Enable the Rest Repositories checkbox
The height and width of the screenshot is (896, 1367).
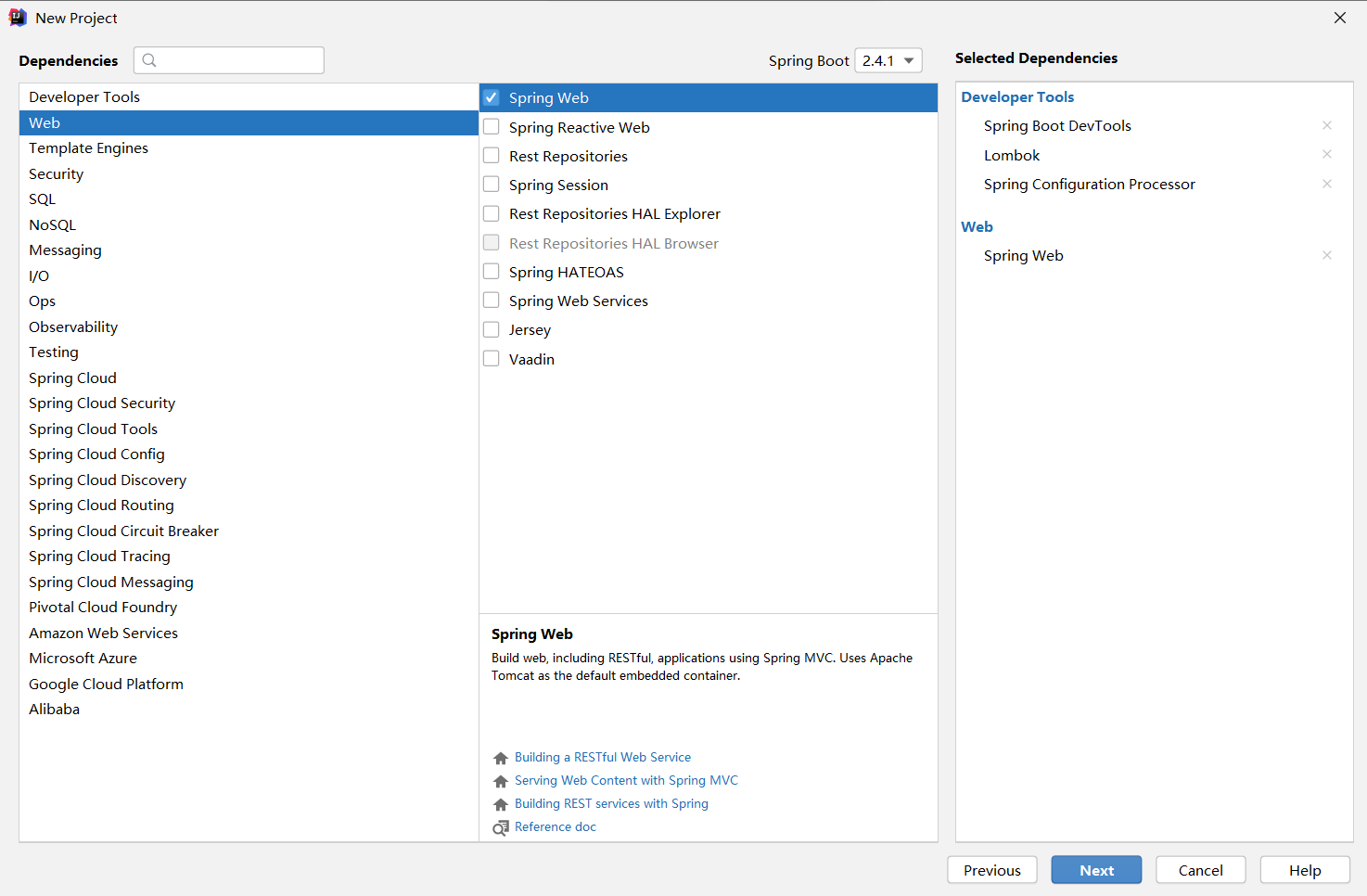492,156
